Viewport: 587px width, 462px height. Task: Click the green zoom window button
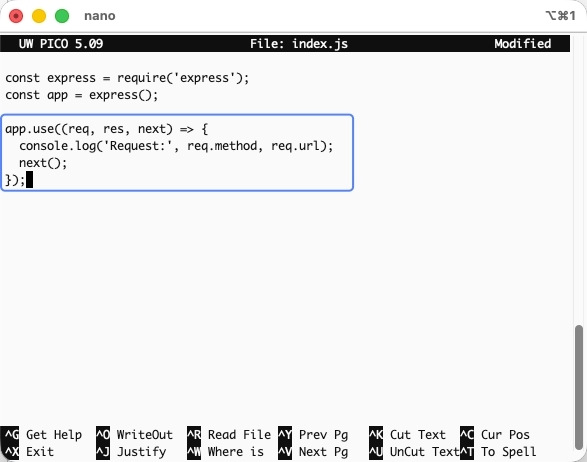62,16
